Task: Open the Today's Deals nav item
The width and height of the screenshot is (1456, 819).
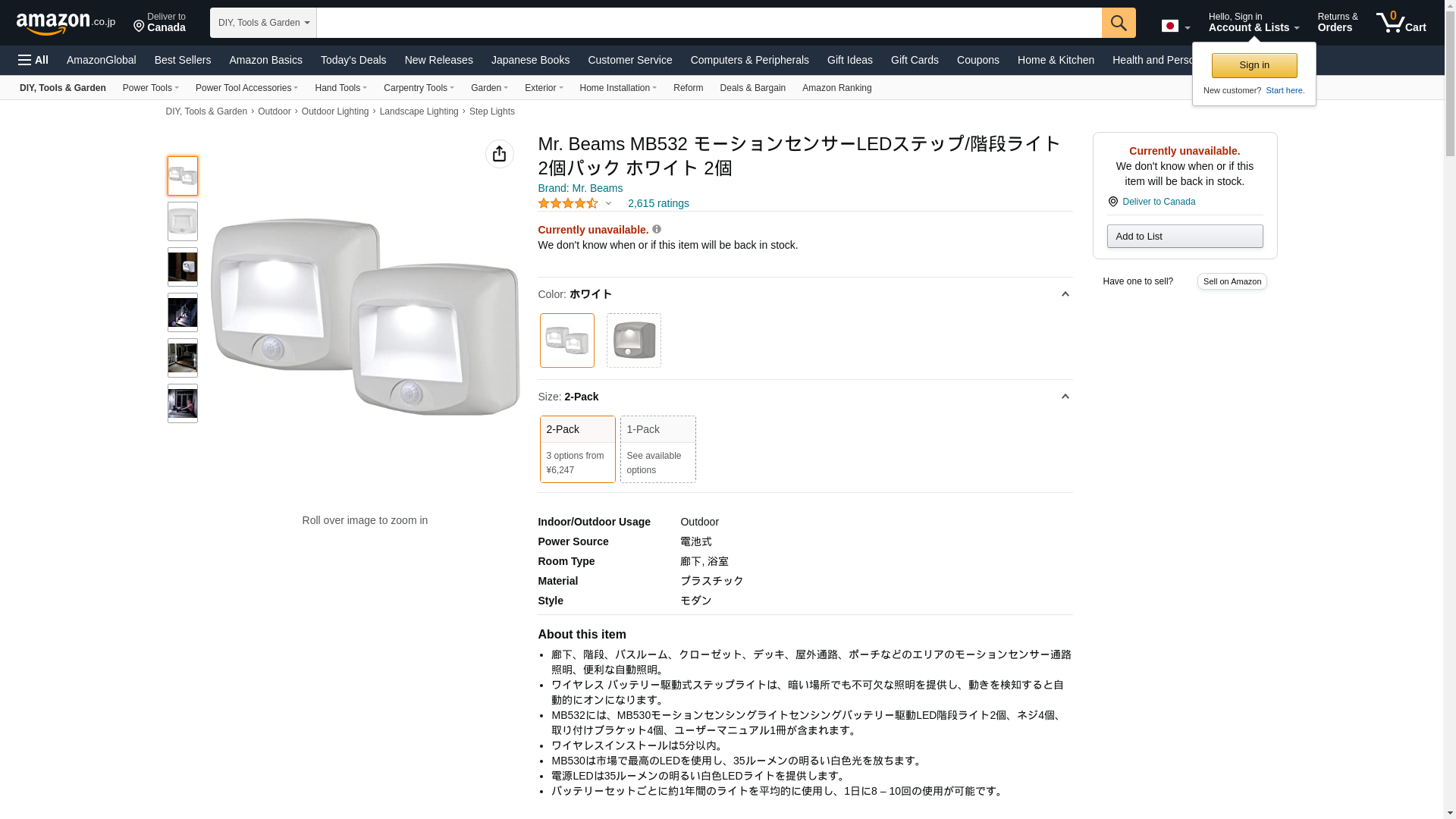Action: pos(353,60)
